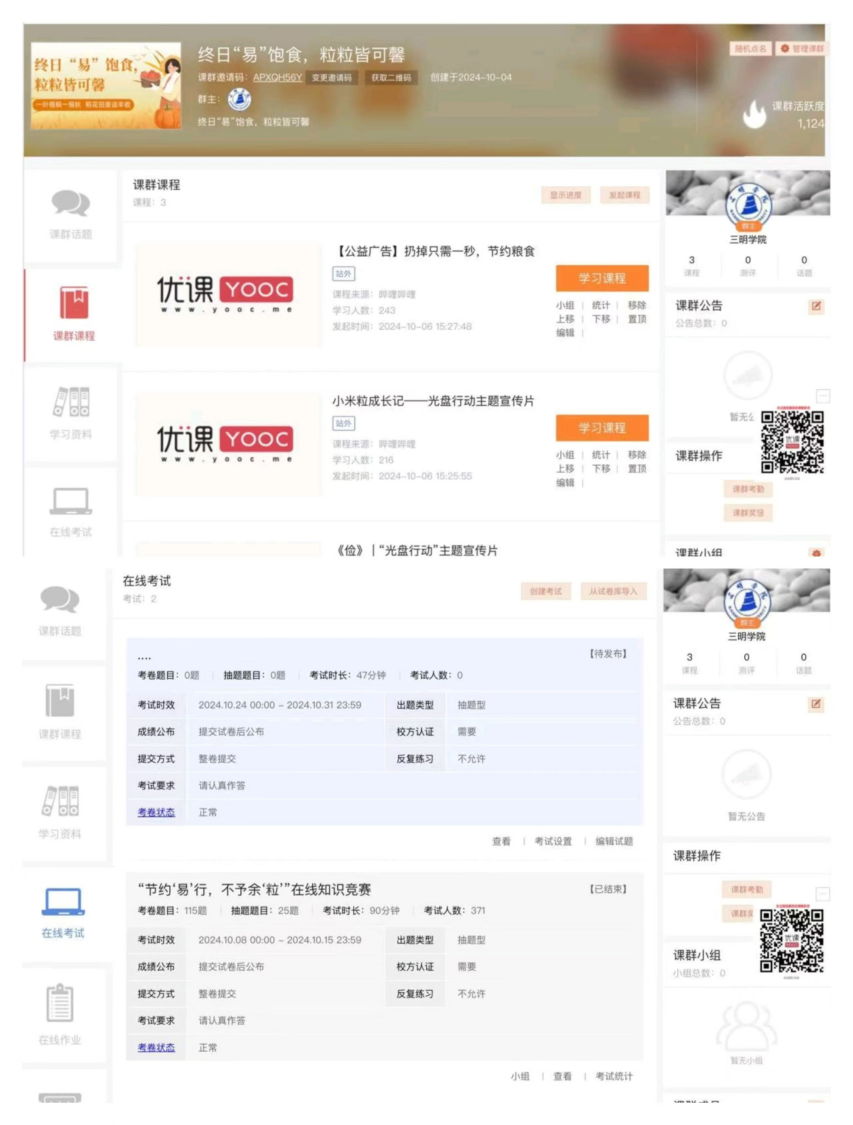
Task: Click the 站外 tag under 【公益广告】 course
Action: tap(344, 274)
